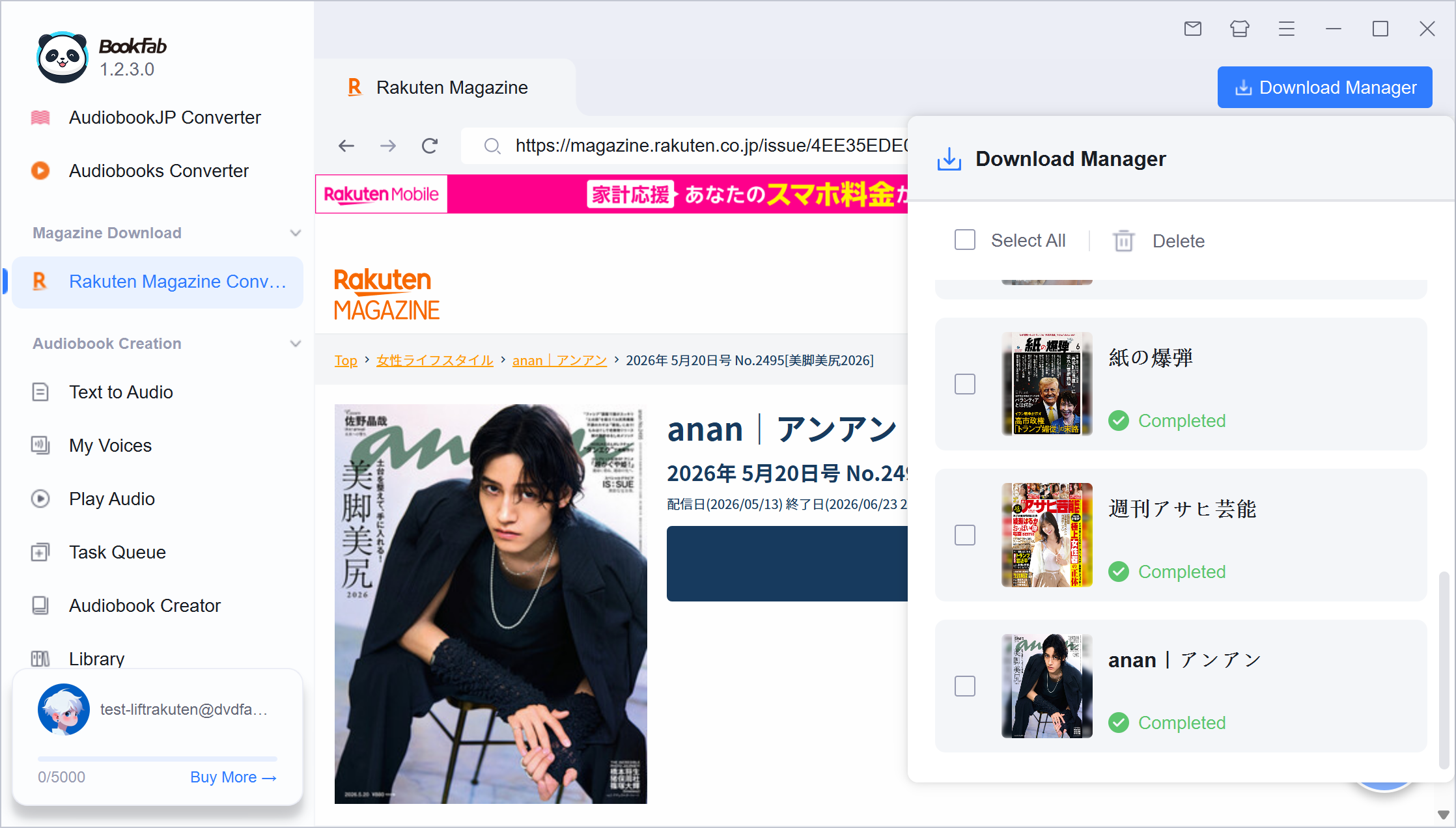The width and height of the screenshot is (1456, 828).
Task: Click the 0/5000 usage progress bar
Action: coord(158,759)
